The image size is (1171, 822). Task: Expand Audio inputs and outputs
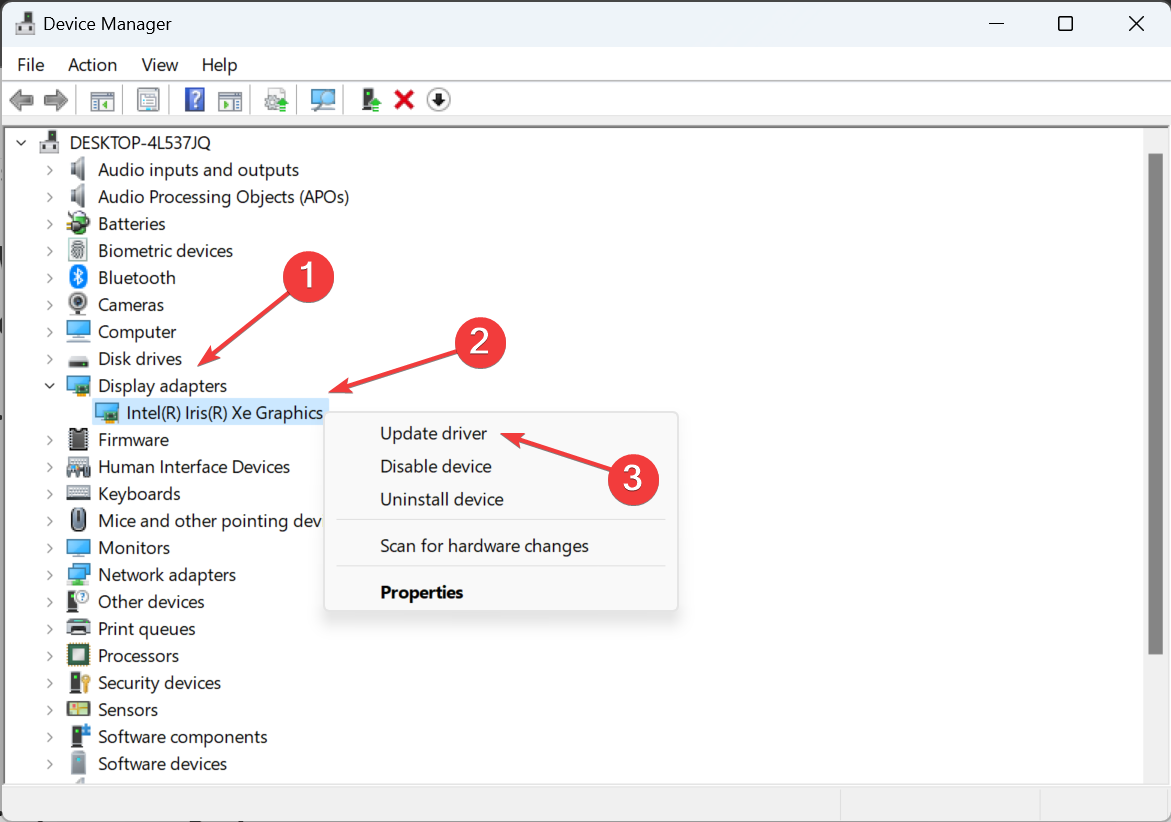tap(49, 169)
